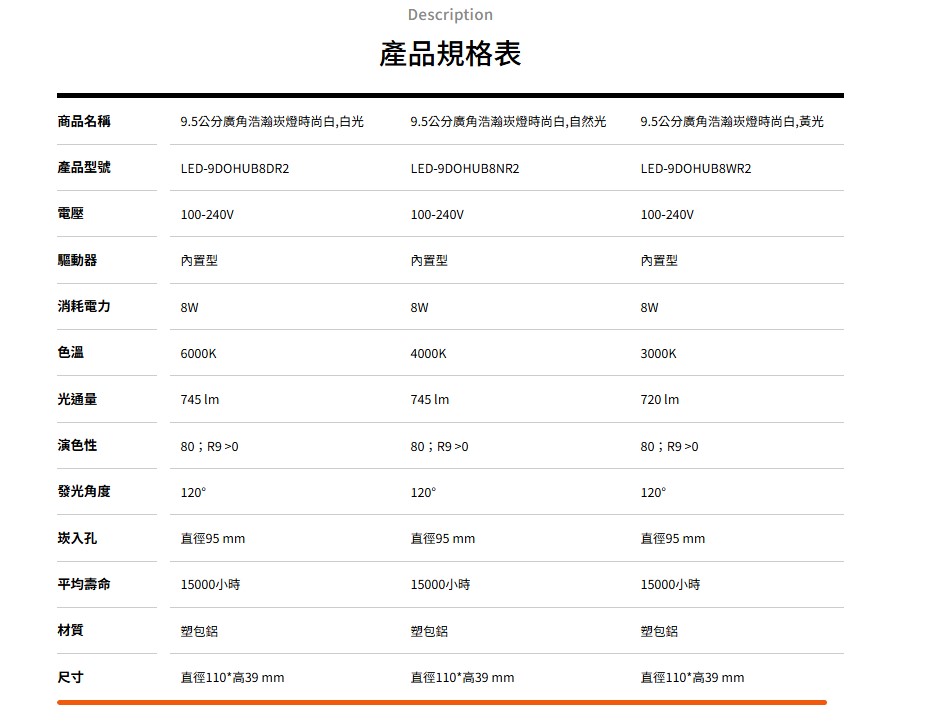The image size is (925, 727).
Task: Click 8W in the LED-9DOHUB8WR2 column
Action: pos(650,307)
